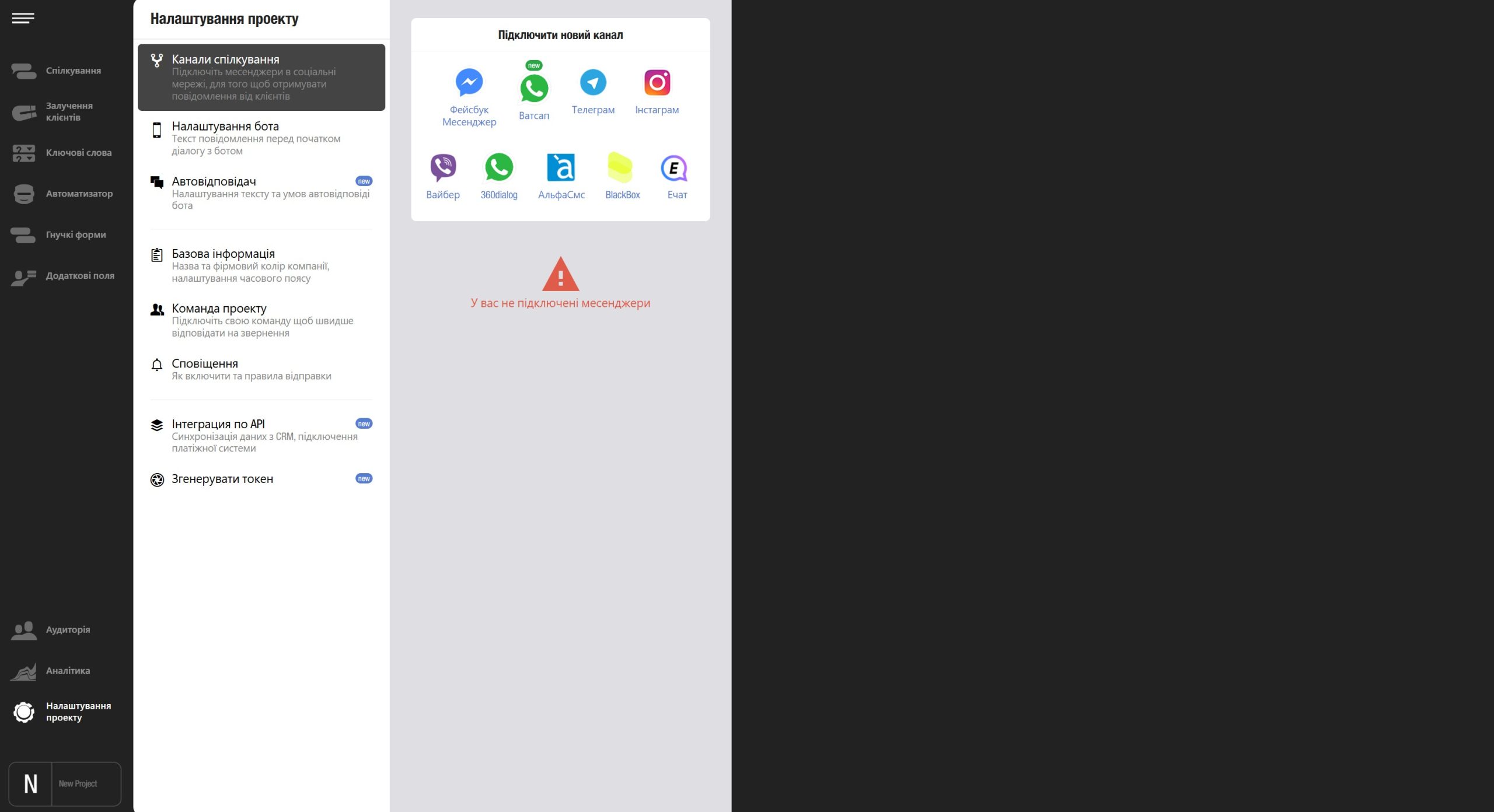This screenshot has width=1494, height=812.
Task: Open Сповіщення settings
Action: coord(261,369)
